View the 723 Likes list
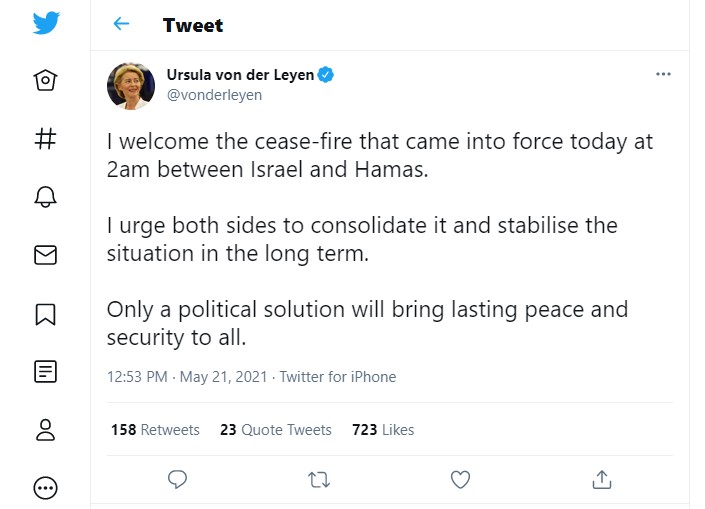 coord(383,430)
